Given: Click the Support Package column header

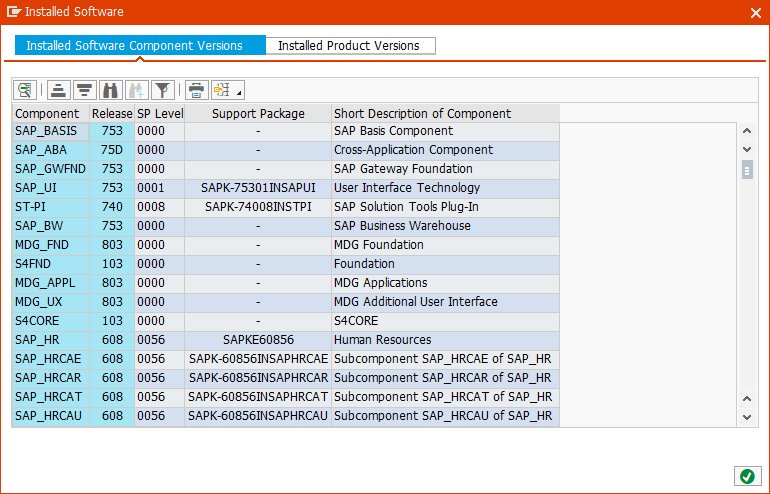Looking at the screenshot, I should pyautogui.click(x=258, y=113).
